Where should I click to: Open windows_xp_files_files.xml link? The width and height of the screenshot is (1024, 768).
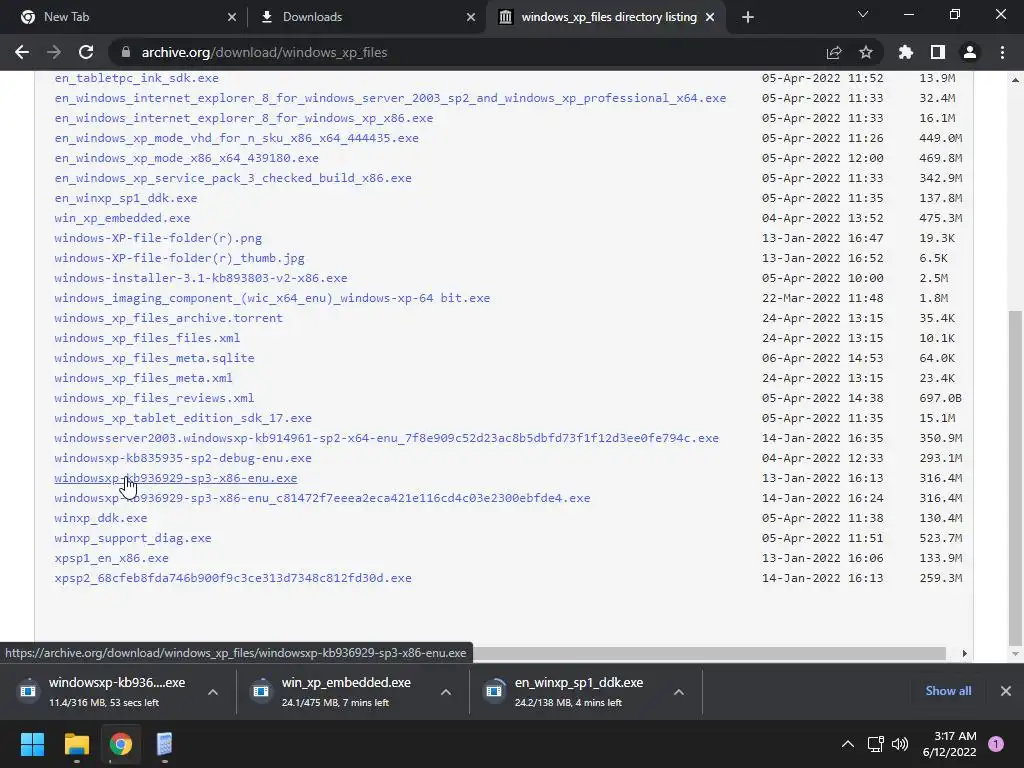point(147,338)
